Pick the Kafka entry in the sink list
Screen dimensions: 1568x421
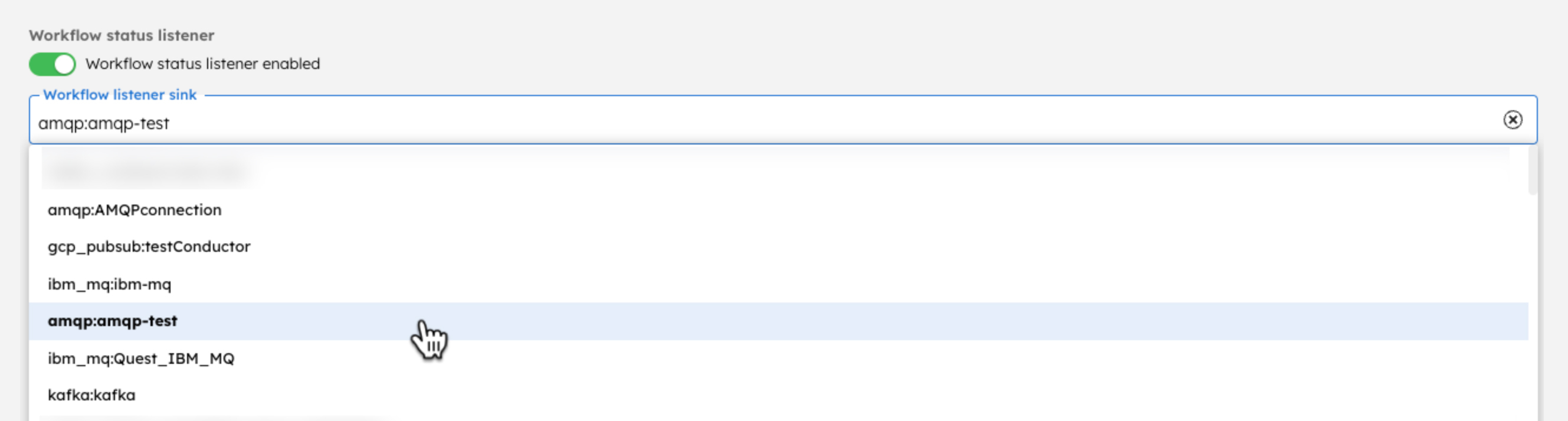pyautogui.click(x=92, y=395)
